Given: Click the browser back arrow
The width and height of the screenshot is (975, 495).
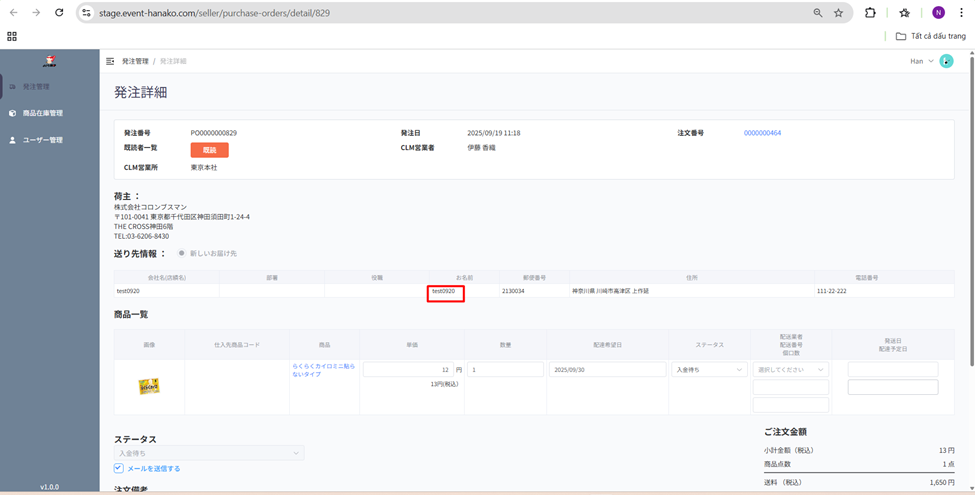Looking at the screenshot, I should [13, 13].
